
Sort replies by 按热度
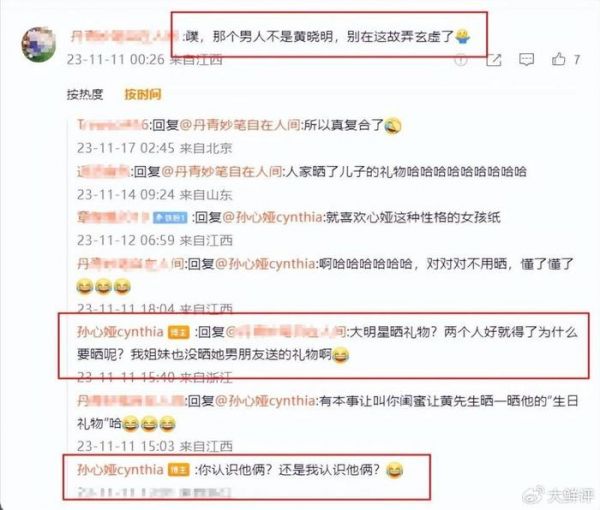[85, 95]
